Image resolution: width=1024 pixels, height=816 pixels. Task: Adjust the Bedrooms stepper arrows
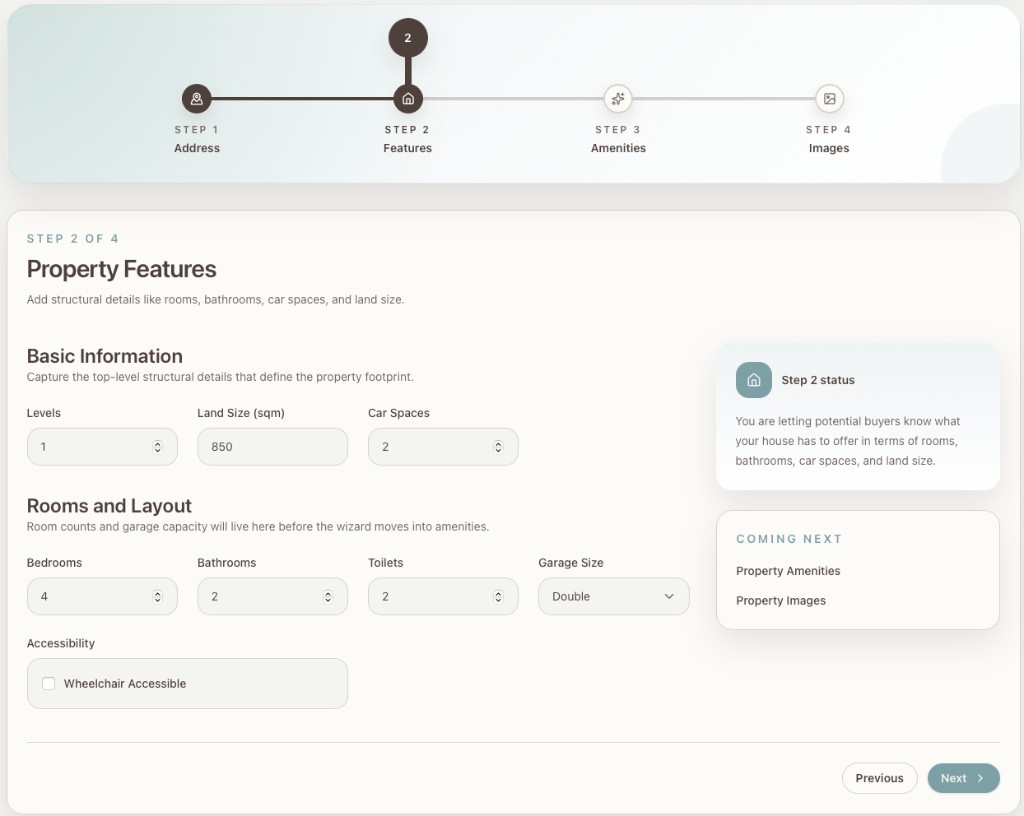pyautogui.click(x=157, y=596)
